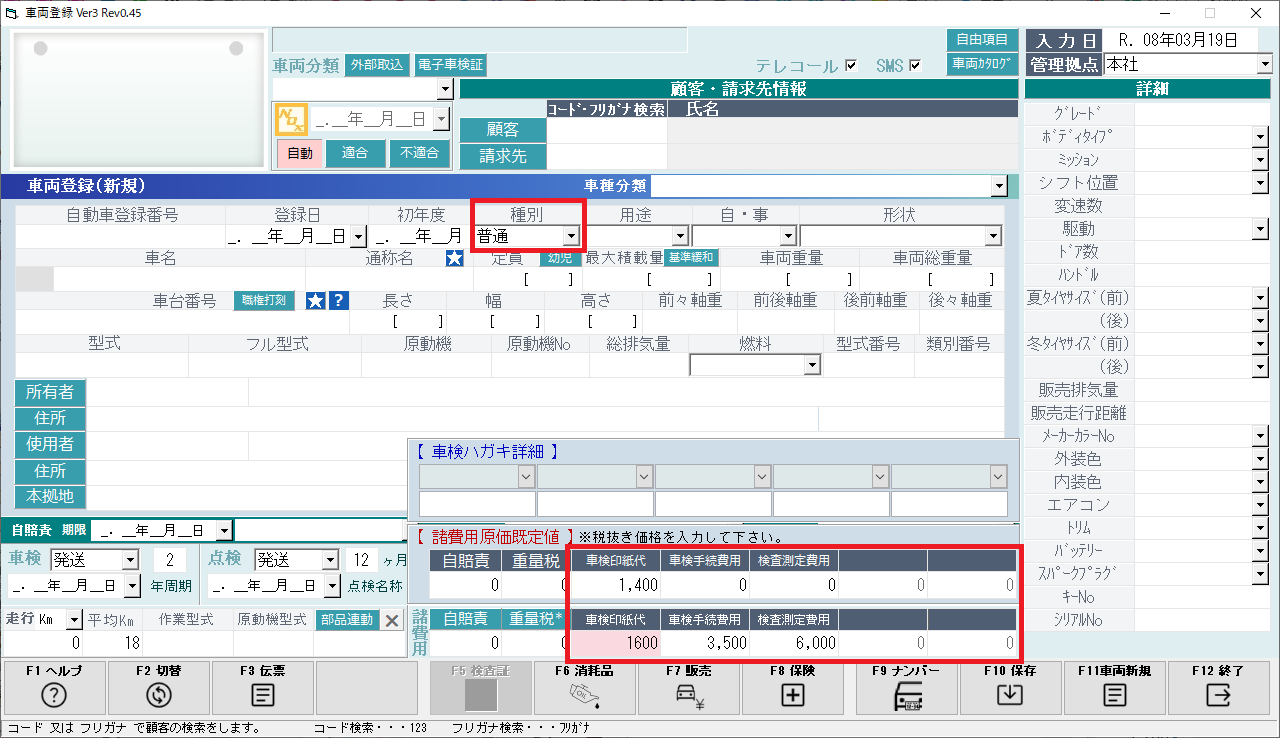
Task: Expand the 種別 dropdown showing 普通
Action: coord(570,236)
